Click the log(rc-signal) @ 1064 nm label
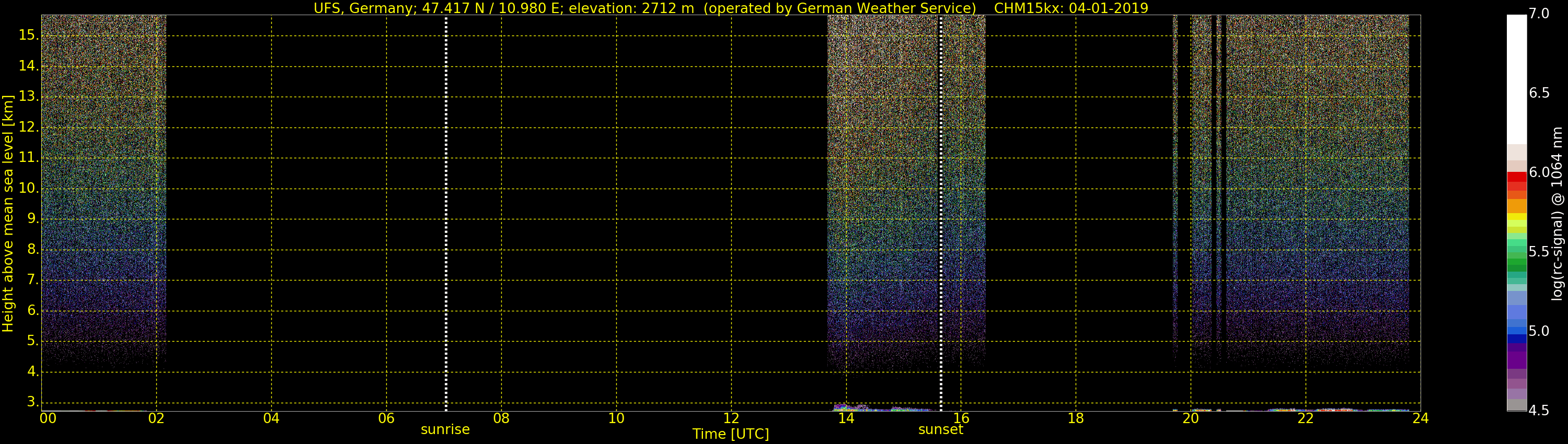 (x=1557, y=214)
